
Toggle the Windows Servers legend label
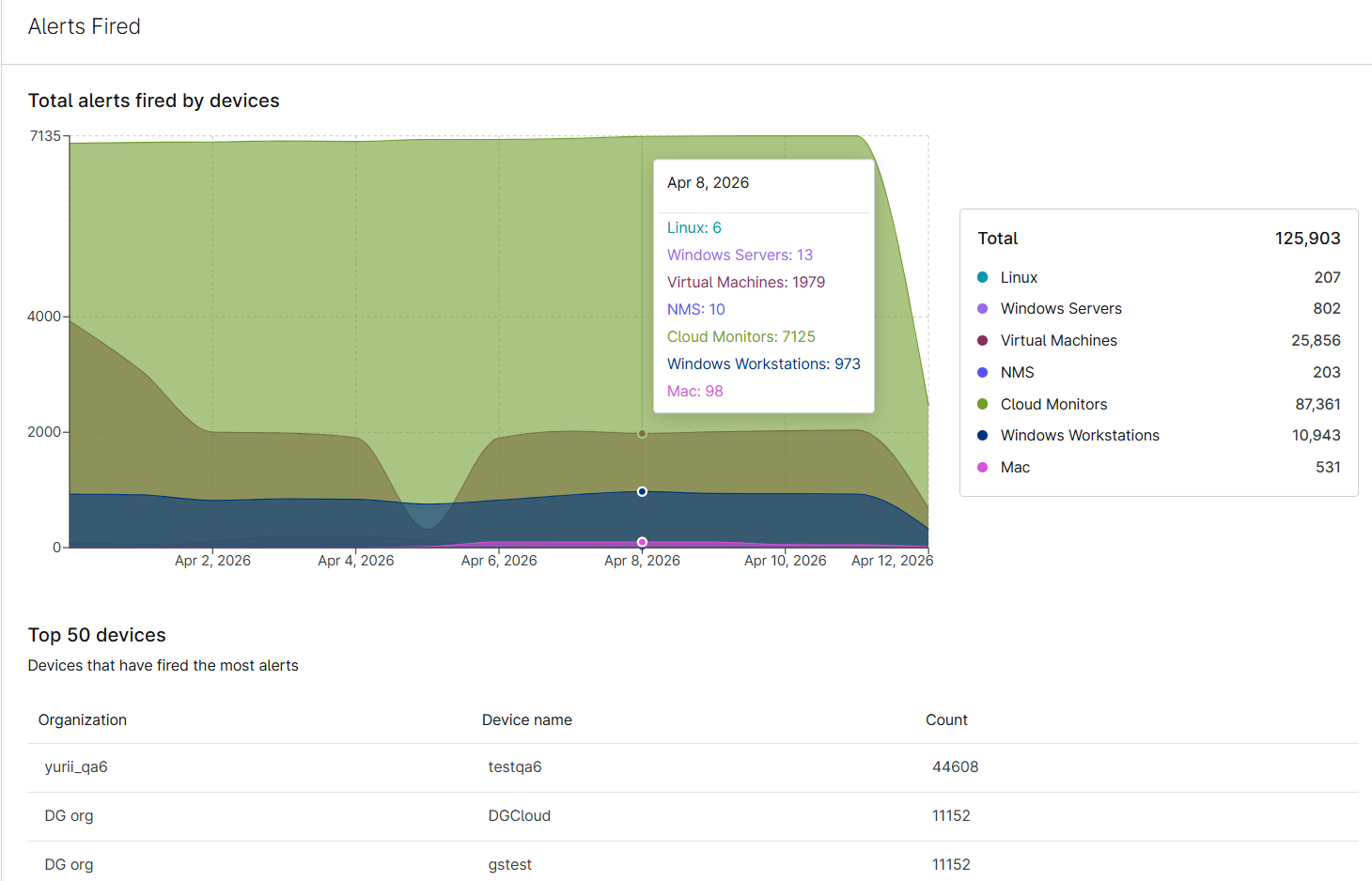1061,308
